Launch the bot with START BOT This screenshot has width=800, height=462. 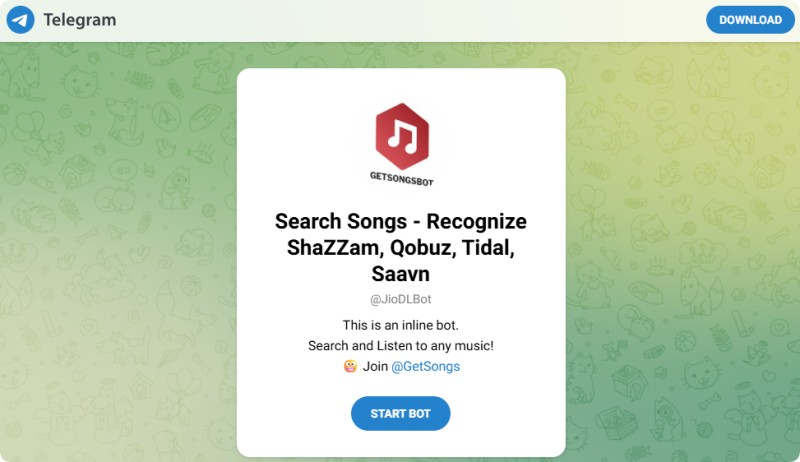click(x=401, y=414)
